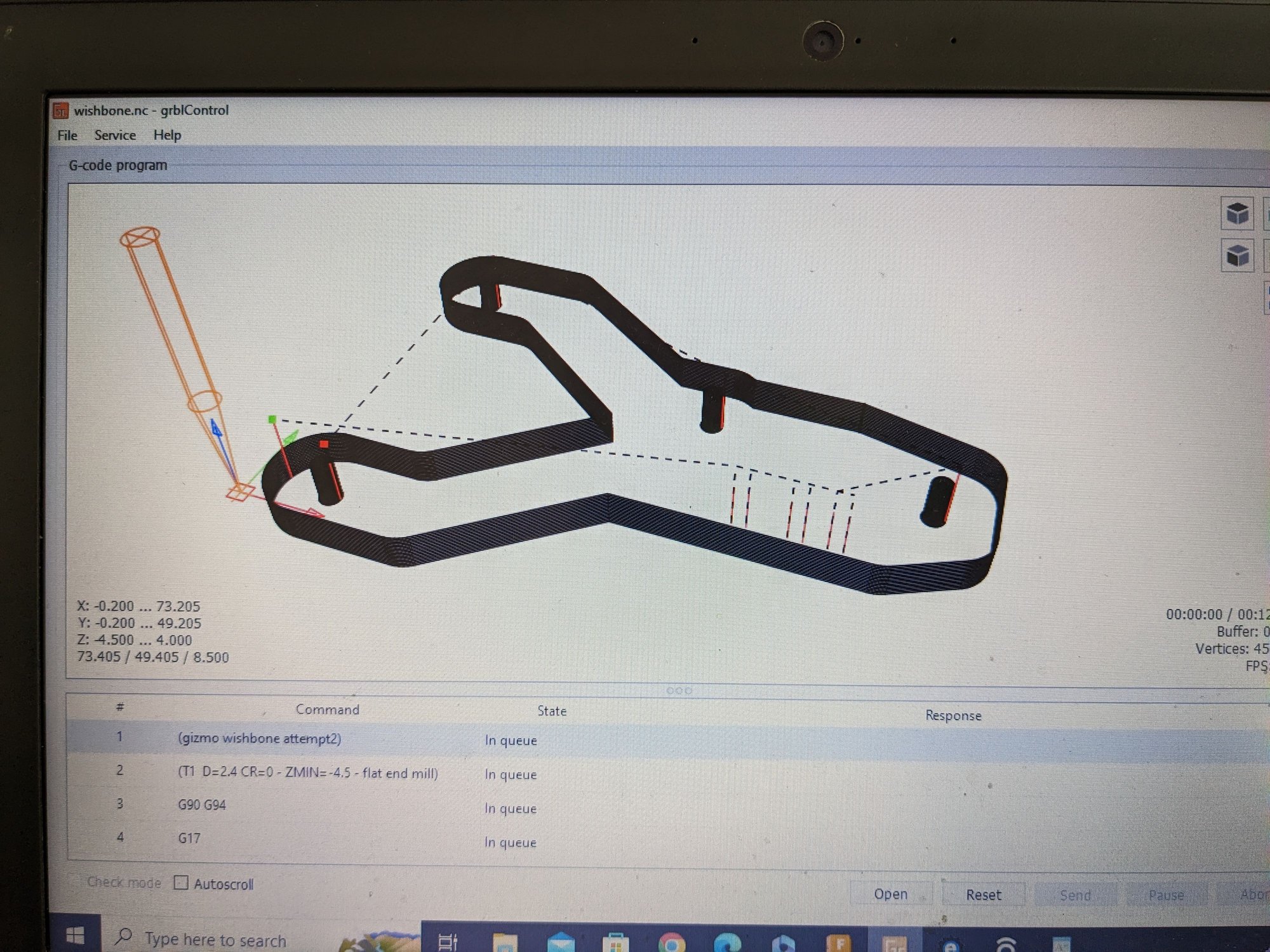Click the Open button to load G-code
Screen dimensions: 1270x952
[891, 894]
